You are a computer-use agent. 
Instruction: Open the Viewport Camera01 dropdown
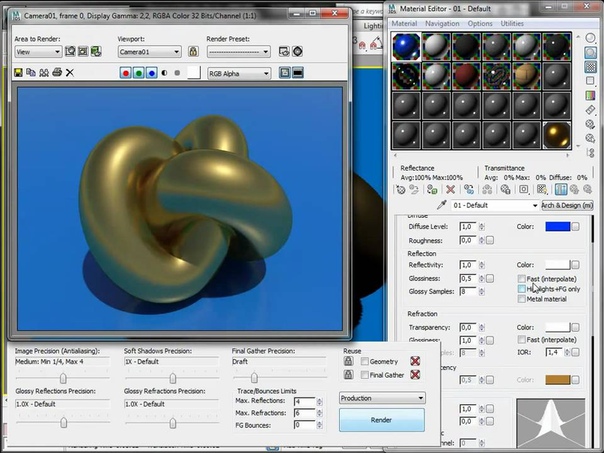(149, 52)
